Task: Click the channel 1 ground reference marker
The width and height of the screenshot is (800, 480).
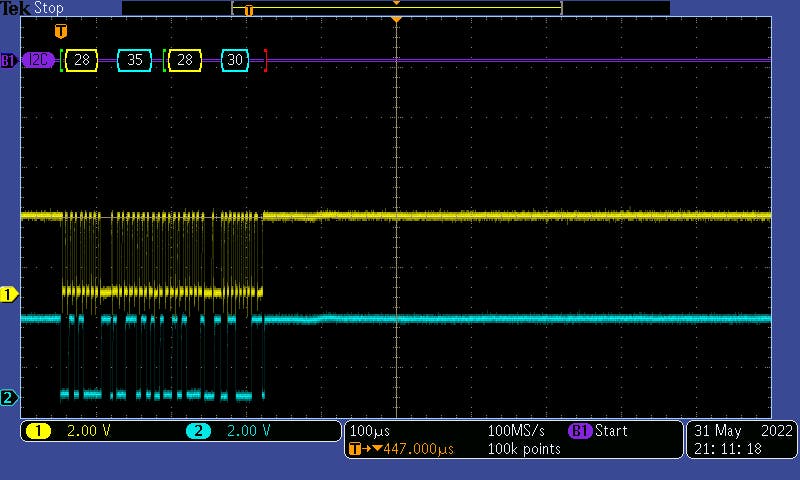Action: point(9,294)
